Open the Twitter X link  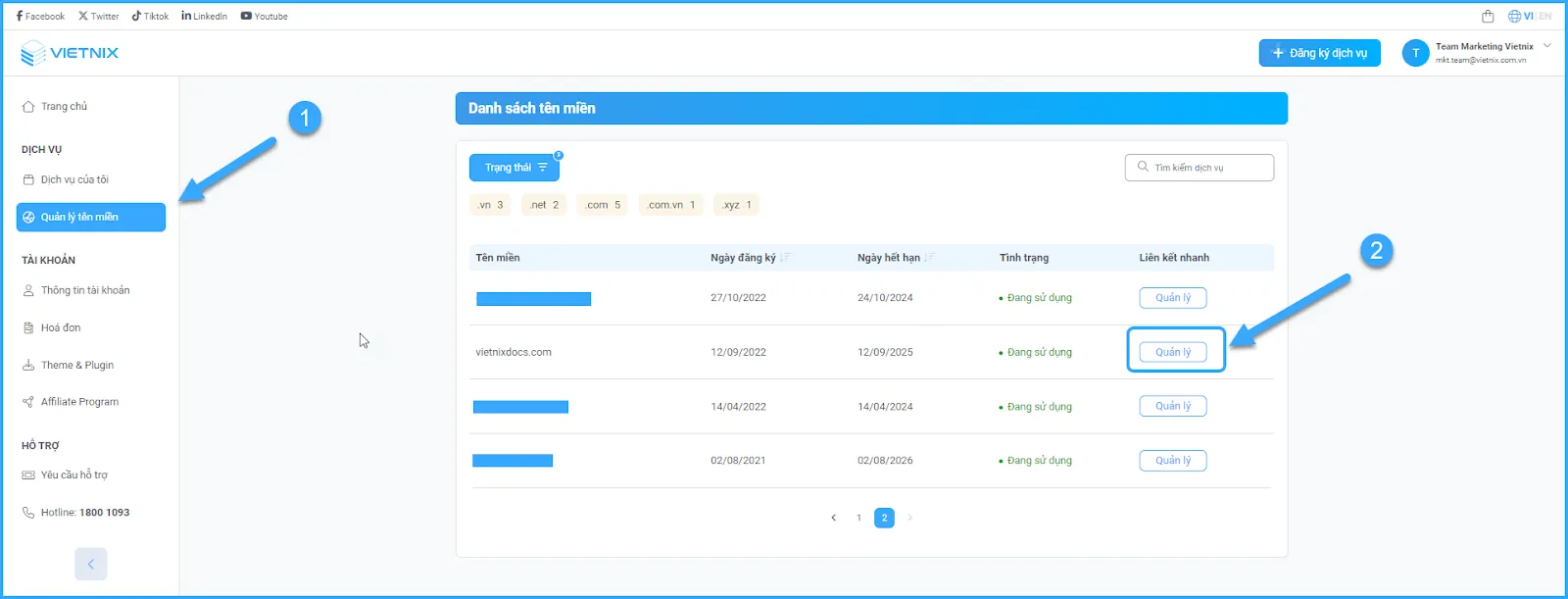tap(98, 16)
